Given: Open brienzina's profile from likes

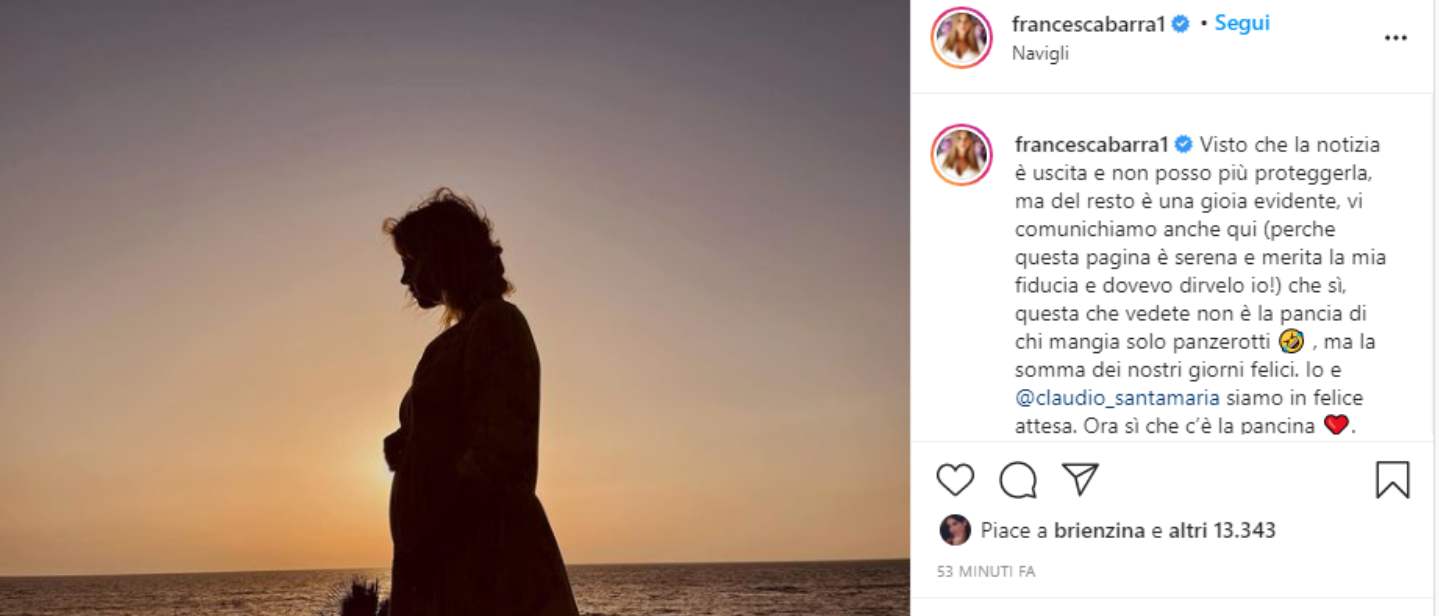Looking at the screenshot, I should pos(1099,530).
